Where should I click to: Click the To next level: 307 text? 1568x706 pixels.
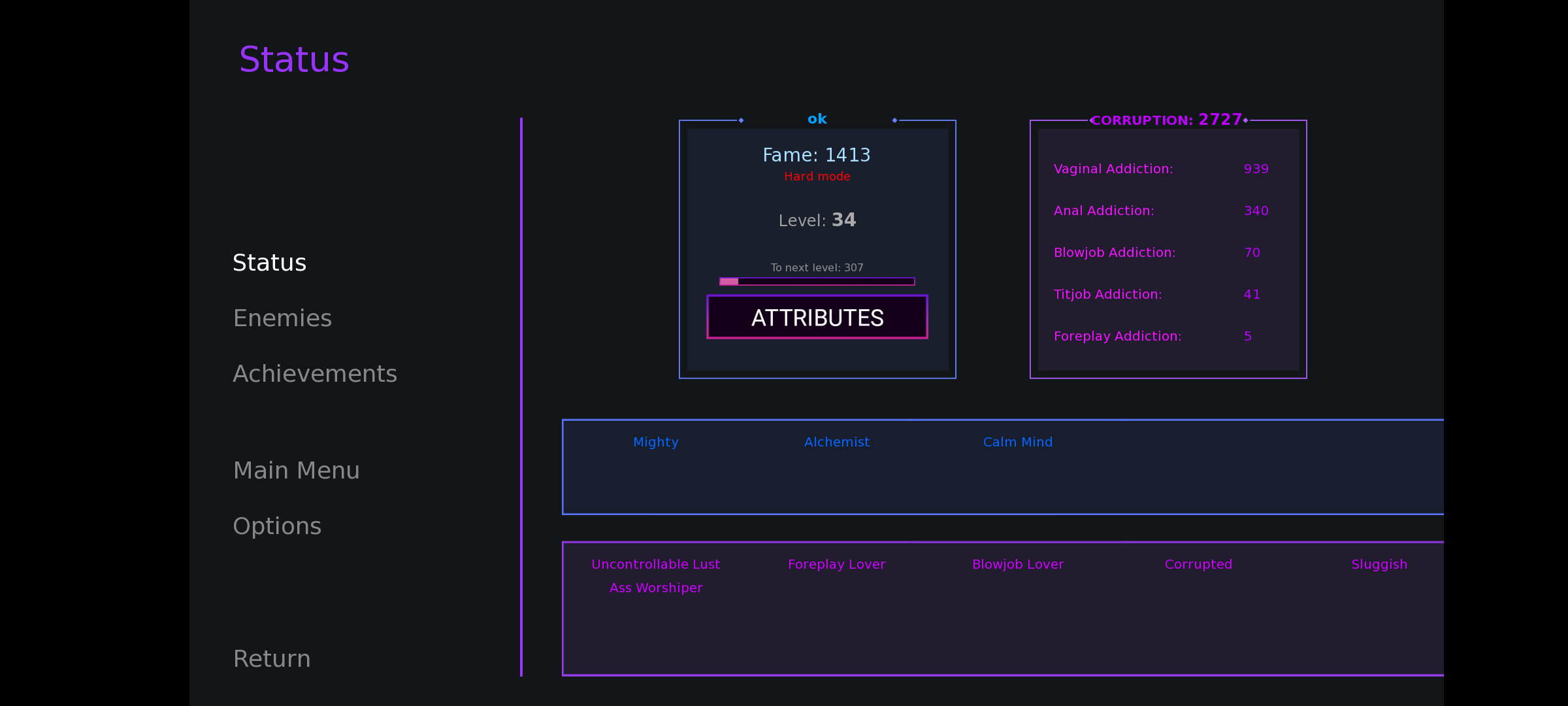point(817,268)
